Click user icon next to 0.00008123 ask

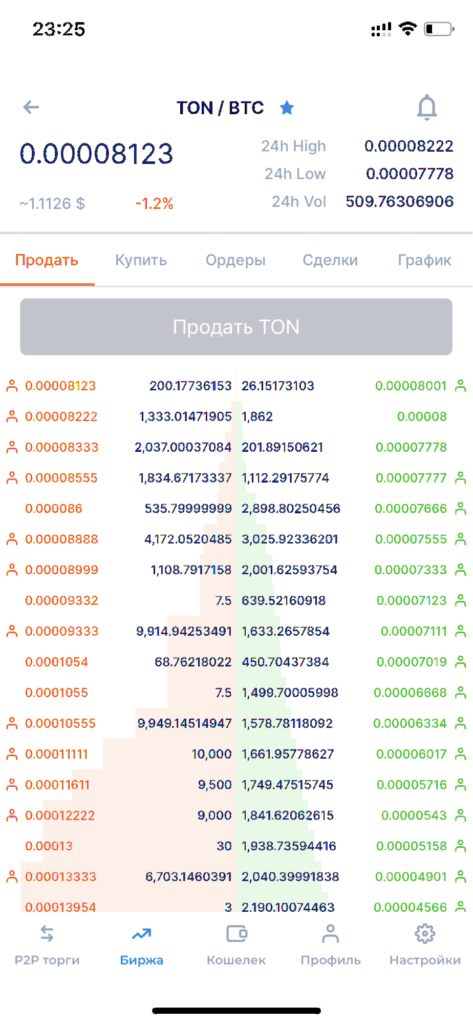coord(12,386)
